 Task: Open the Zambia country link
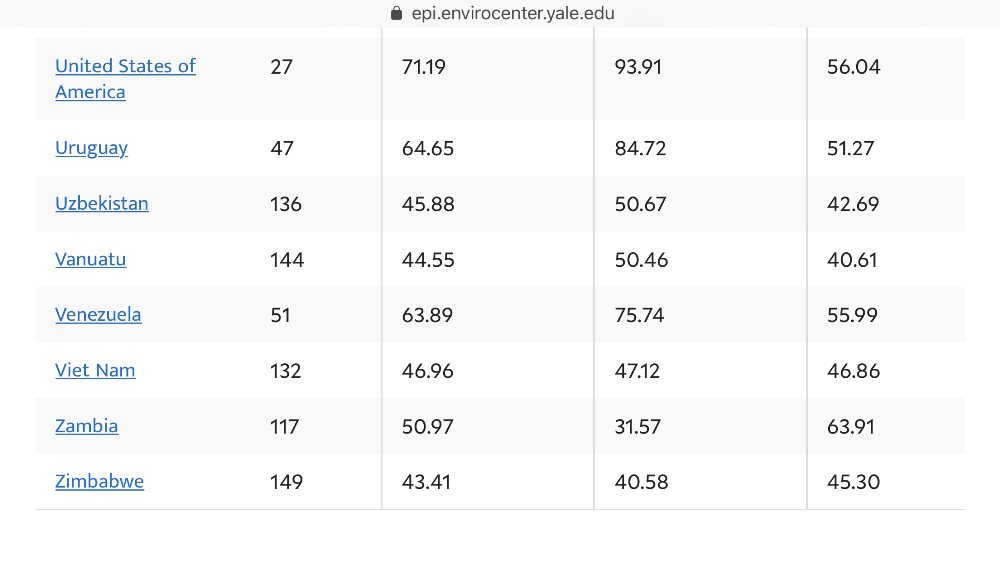coord(86,426)
